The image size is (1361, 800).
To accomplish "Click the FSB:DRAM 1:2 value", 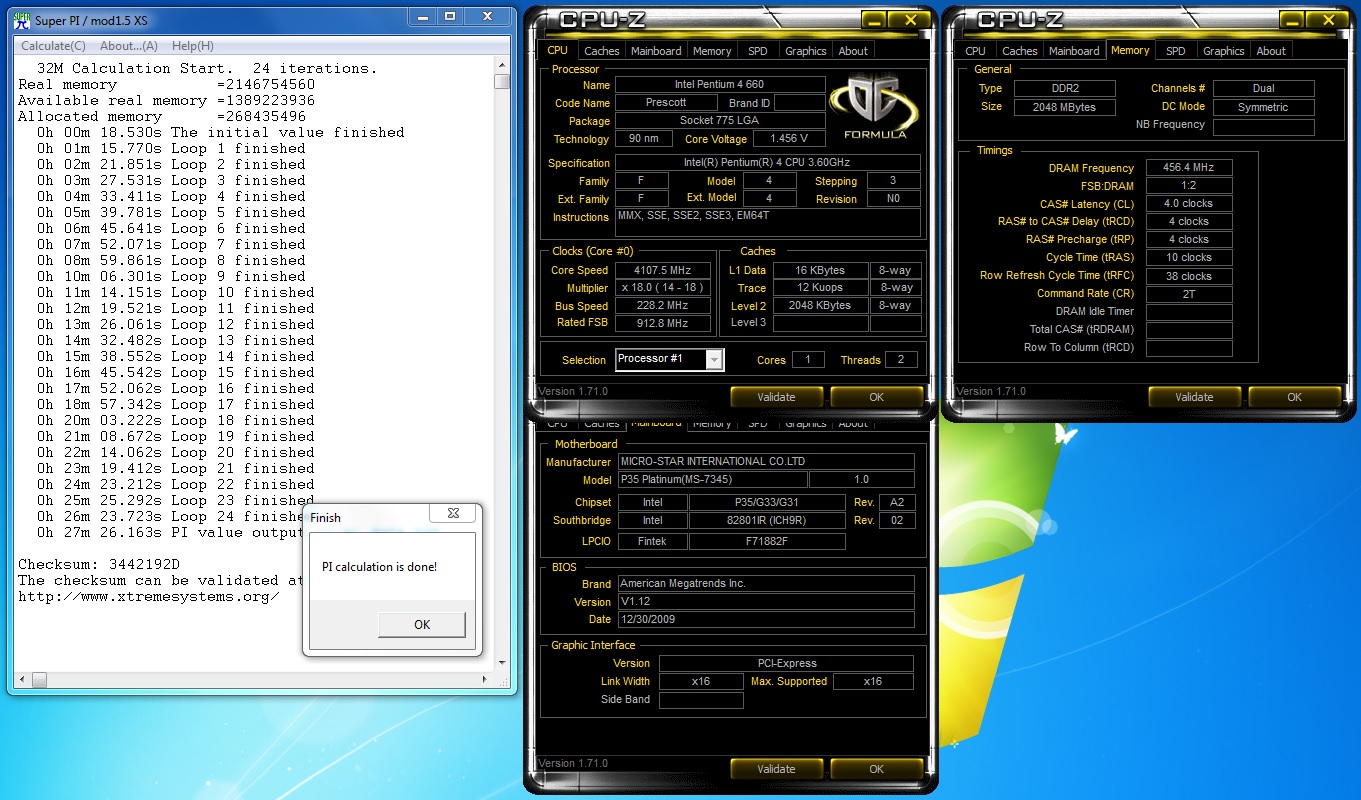I will (x=1189, y=186).
